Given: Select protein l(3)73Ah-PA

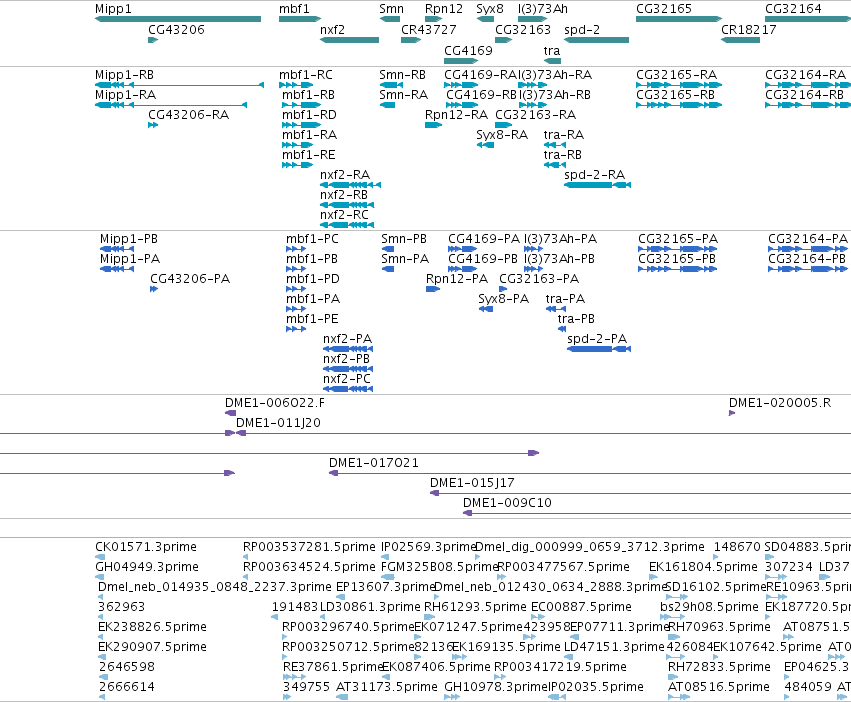Looking at the screenshot, I should pyautogui.click(x=534, y=249).
